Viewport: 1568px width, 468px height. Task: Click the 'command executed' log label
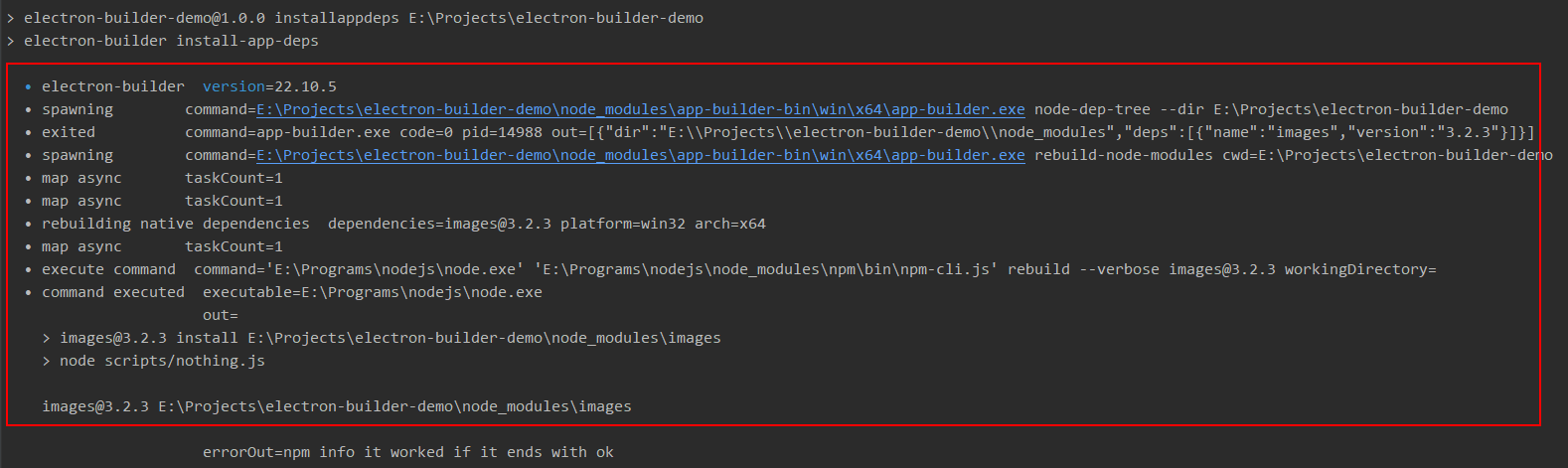(x=113, y=292)
